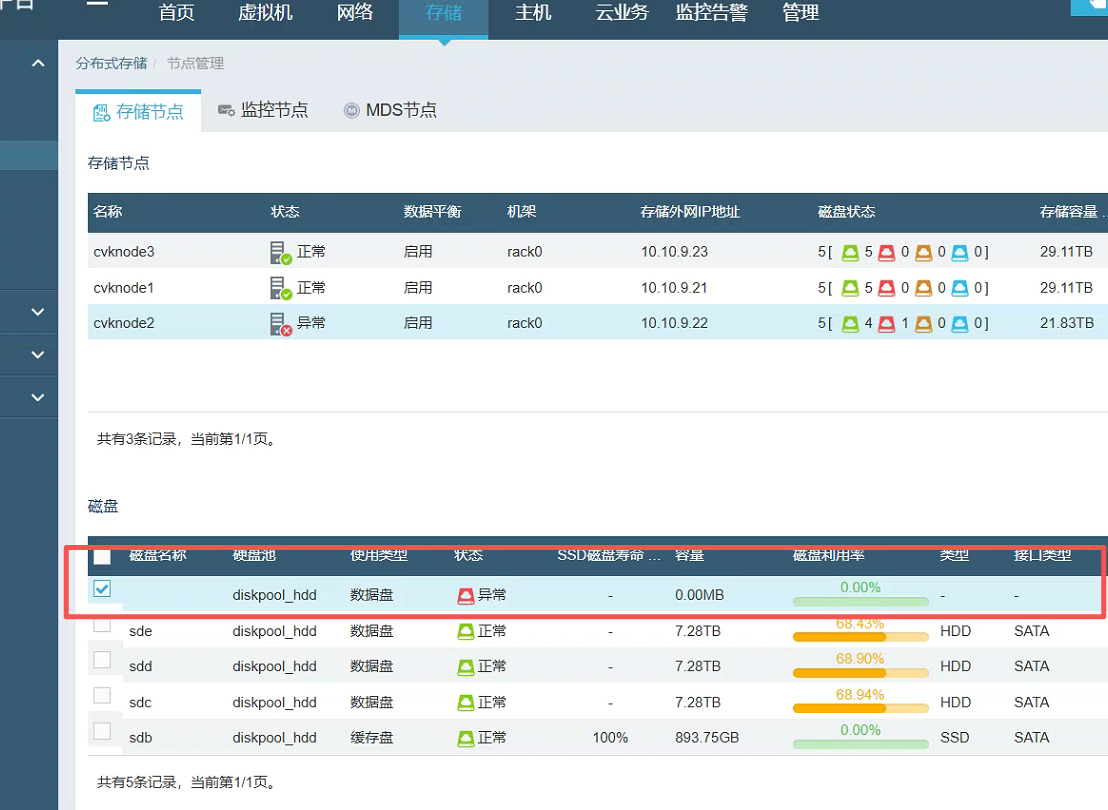
Task: Expand the first collapsed sidebar chevron
Action: click(x=38, y=312)
